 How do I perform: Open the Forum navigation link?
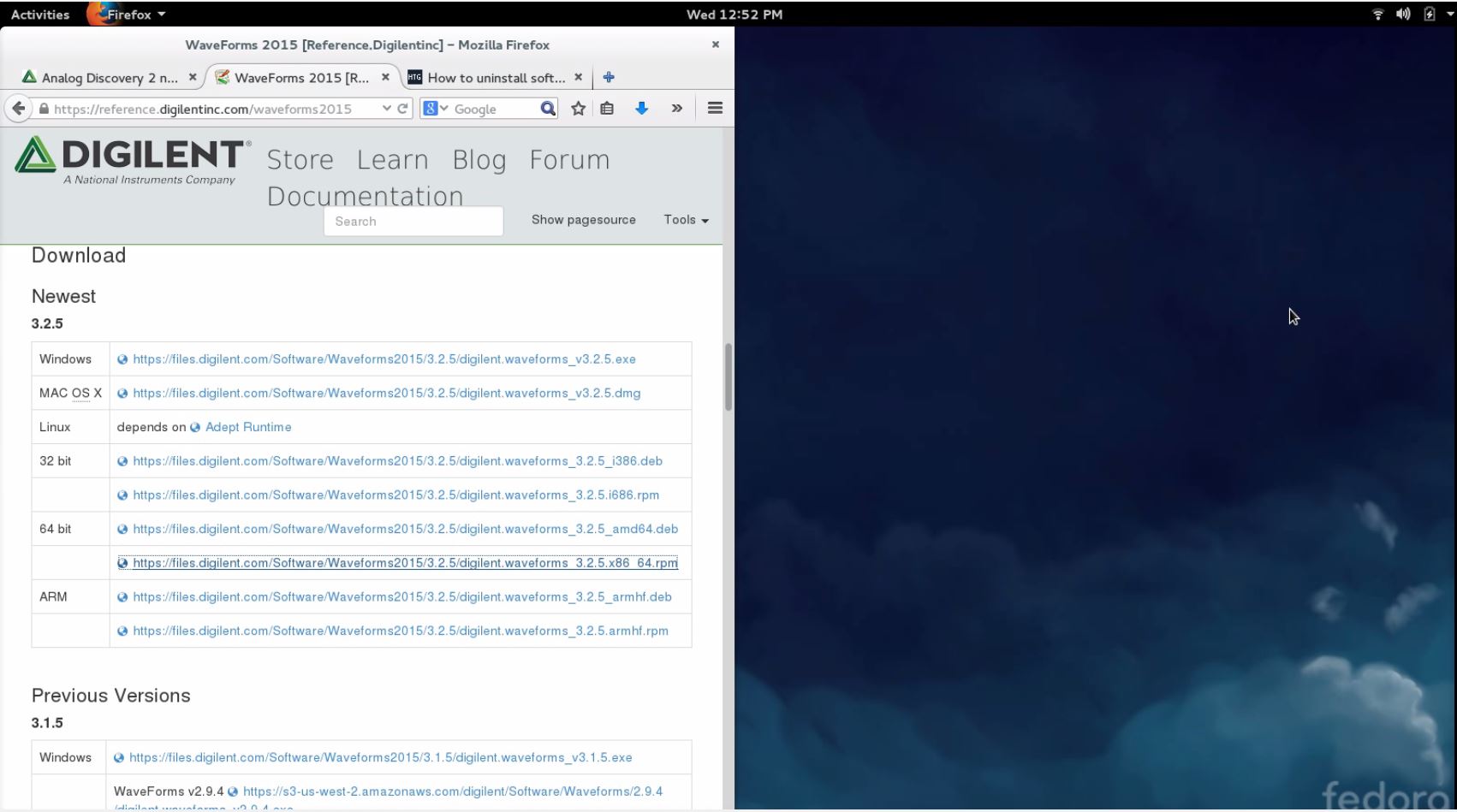[569, 160]
